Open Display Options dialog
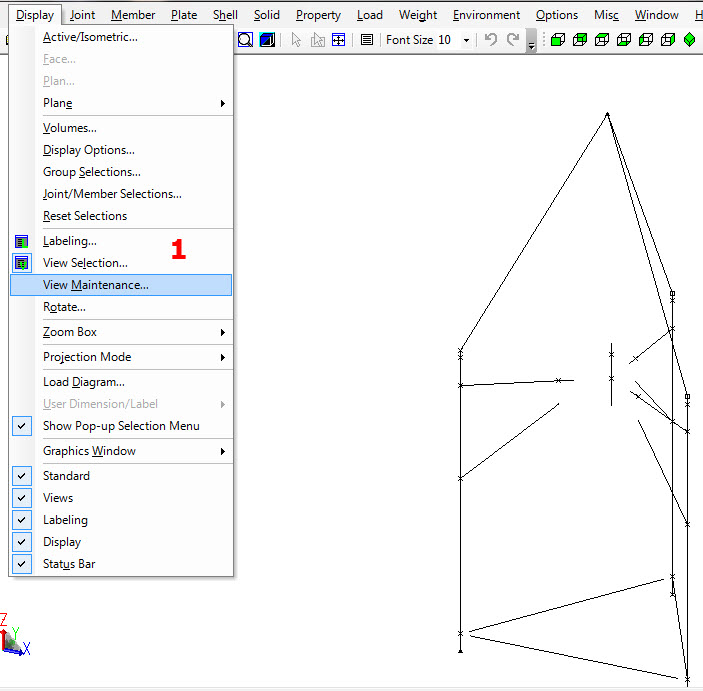 point(121,150)
